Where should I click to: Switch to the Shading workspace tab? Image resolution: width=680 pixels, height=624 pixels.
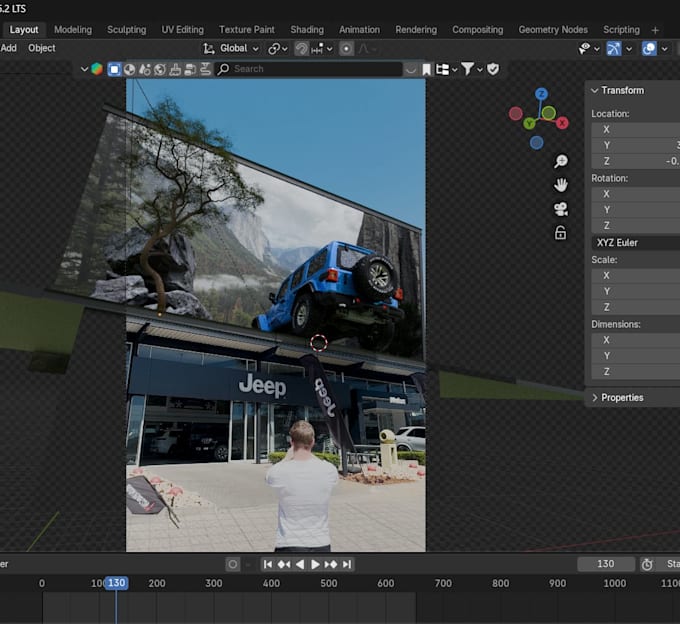[x=307, y=29]
